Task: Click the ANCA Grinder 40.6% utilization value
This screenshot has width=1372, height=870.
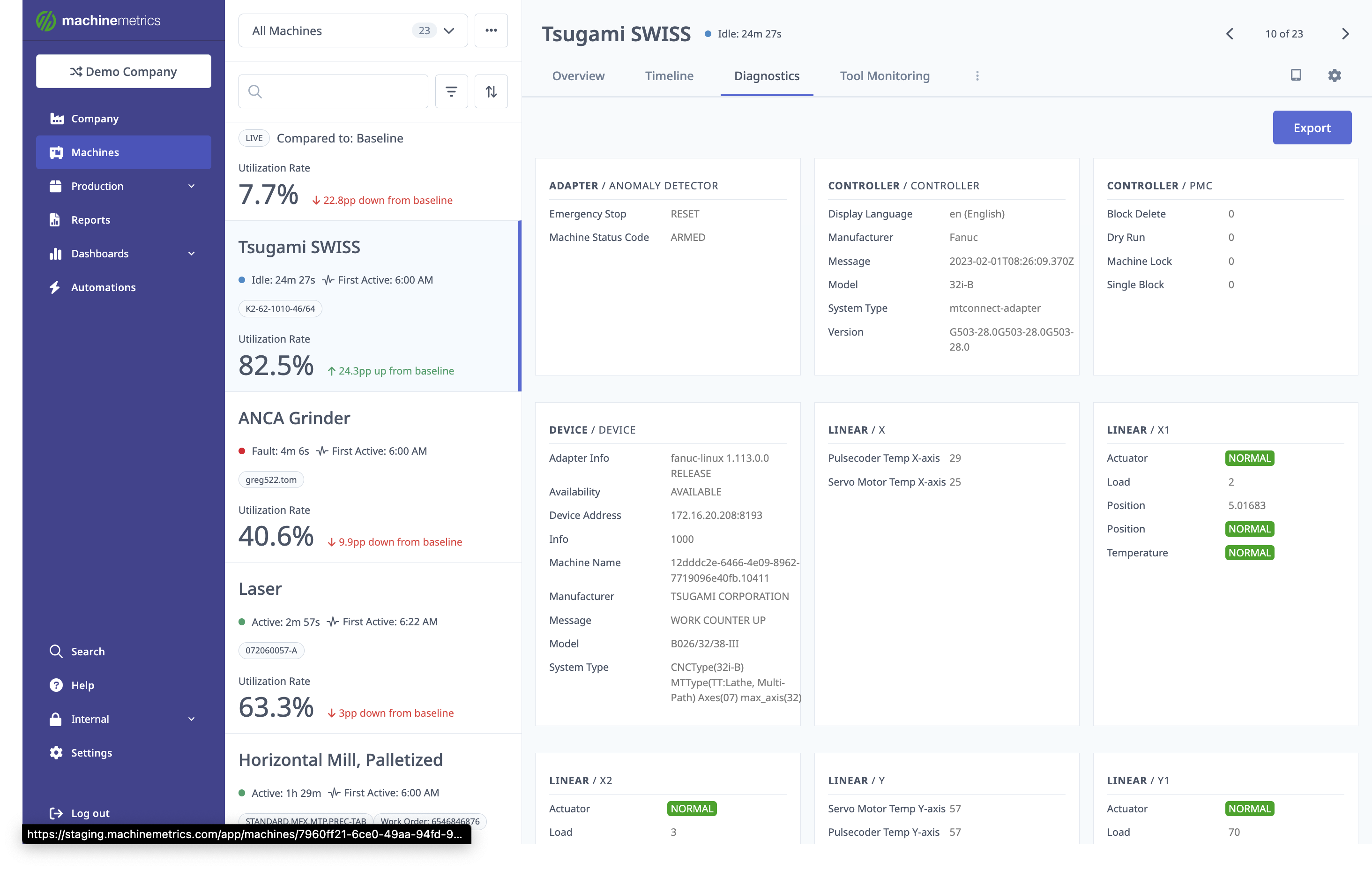Action: click(276, 536)
